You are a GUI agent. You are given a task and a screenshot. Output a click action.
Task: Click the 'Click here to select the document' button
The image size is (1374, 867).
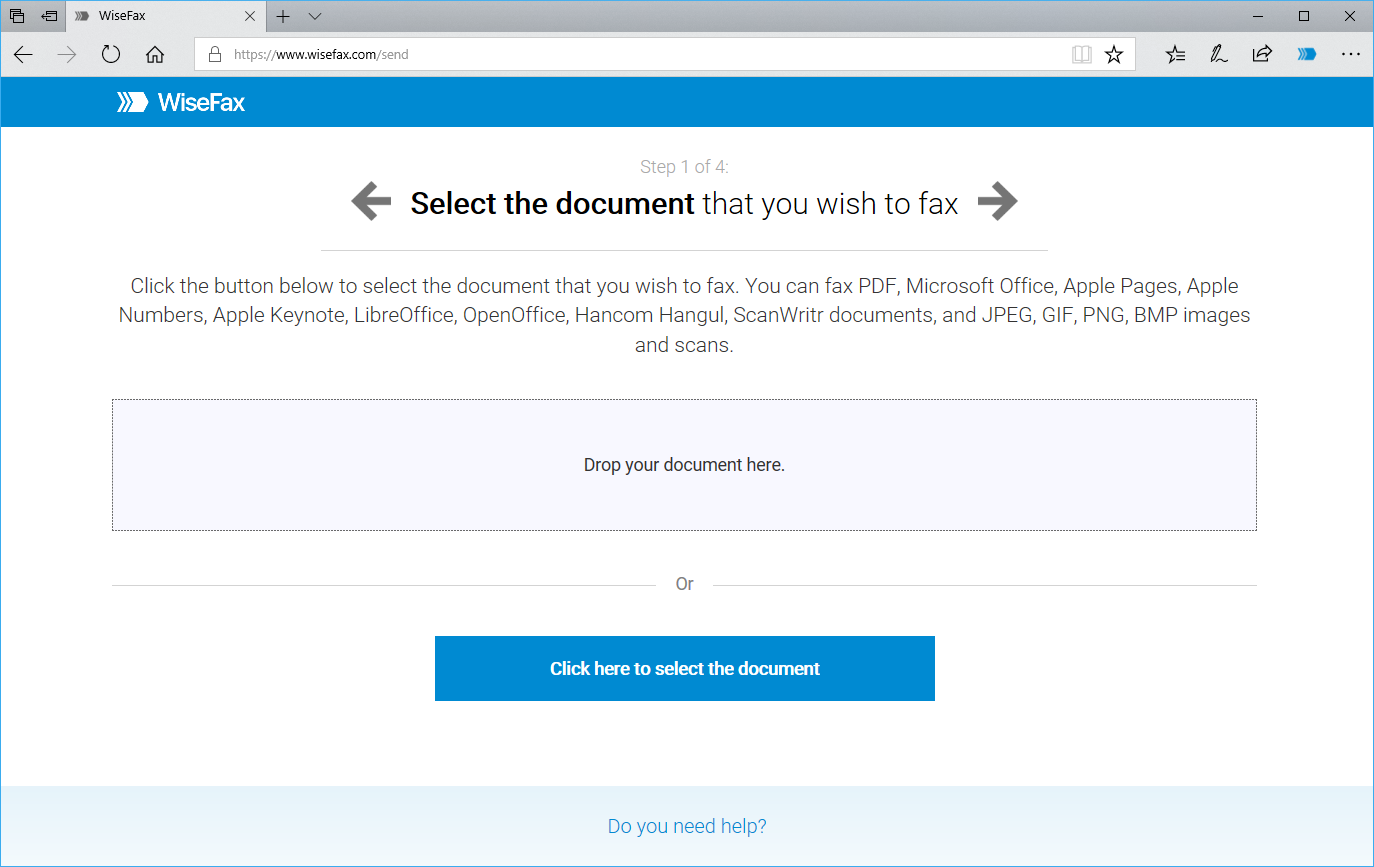685,668
